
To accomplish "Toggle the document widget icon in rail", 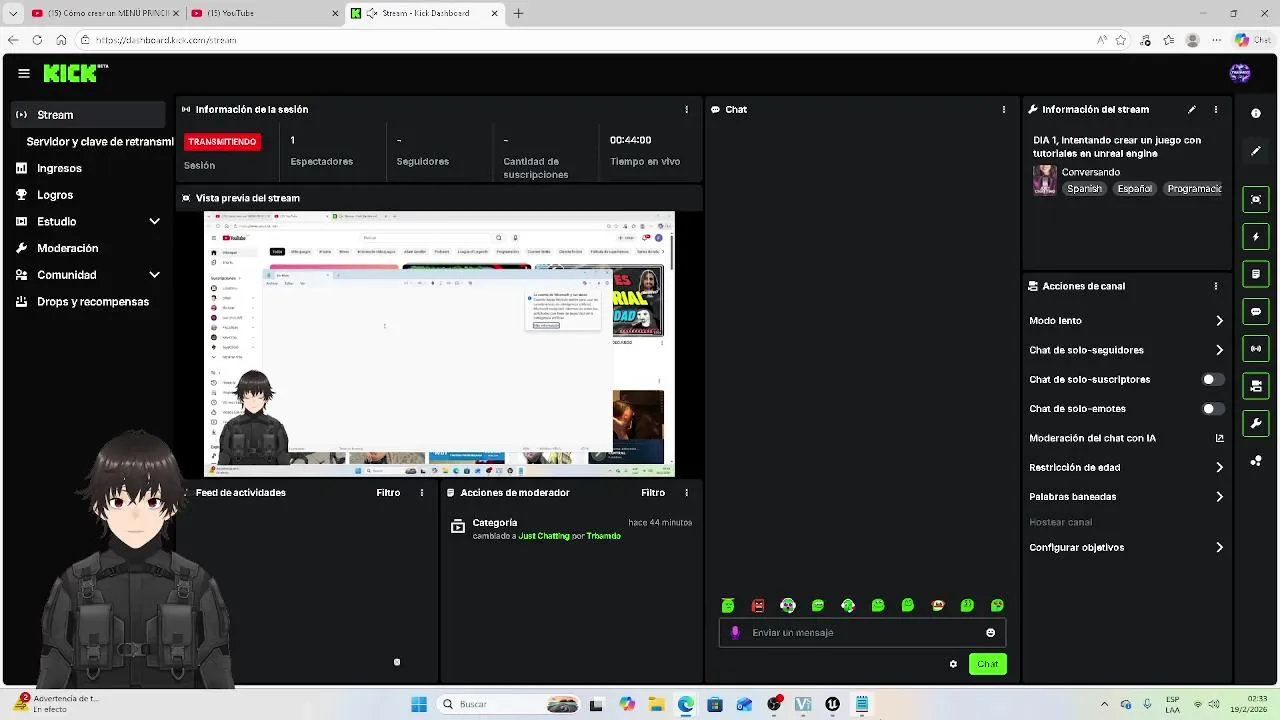I will click(1256, 274).
